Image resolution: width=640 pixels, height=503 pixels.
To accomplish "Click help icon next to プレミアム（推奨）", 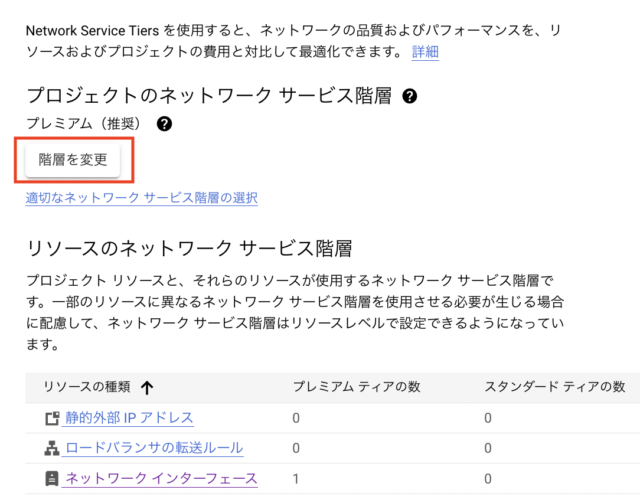I will [x=164, y=123].
